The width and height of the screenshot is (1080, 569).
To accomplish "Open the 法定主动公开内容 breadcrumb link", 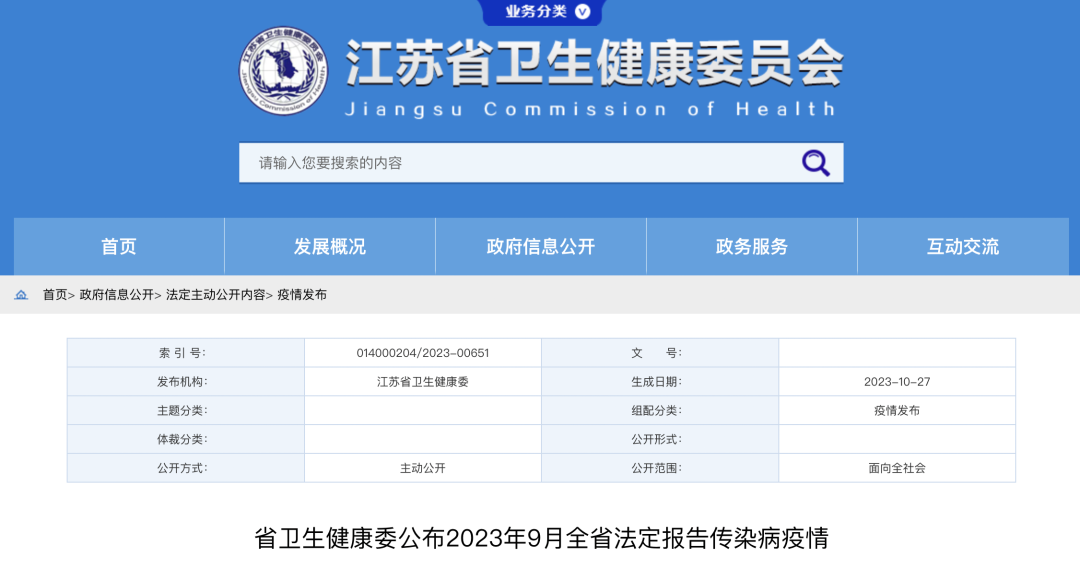I will pyautogui.click(x=216, y=295).
